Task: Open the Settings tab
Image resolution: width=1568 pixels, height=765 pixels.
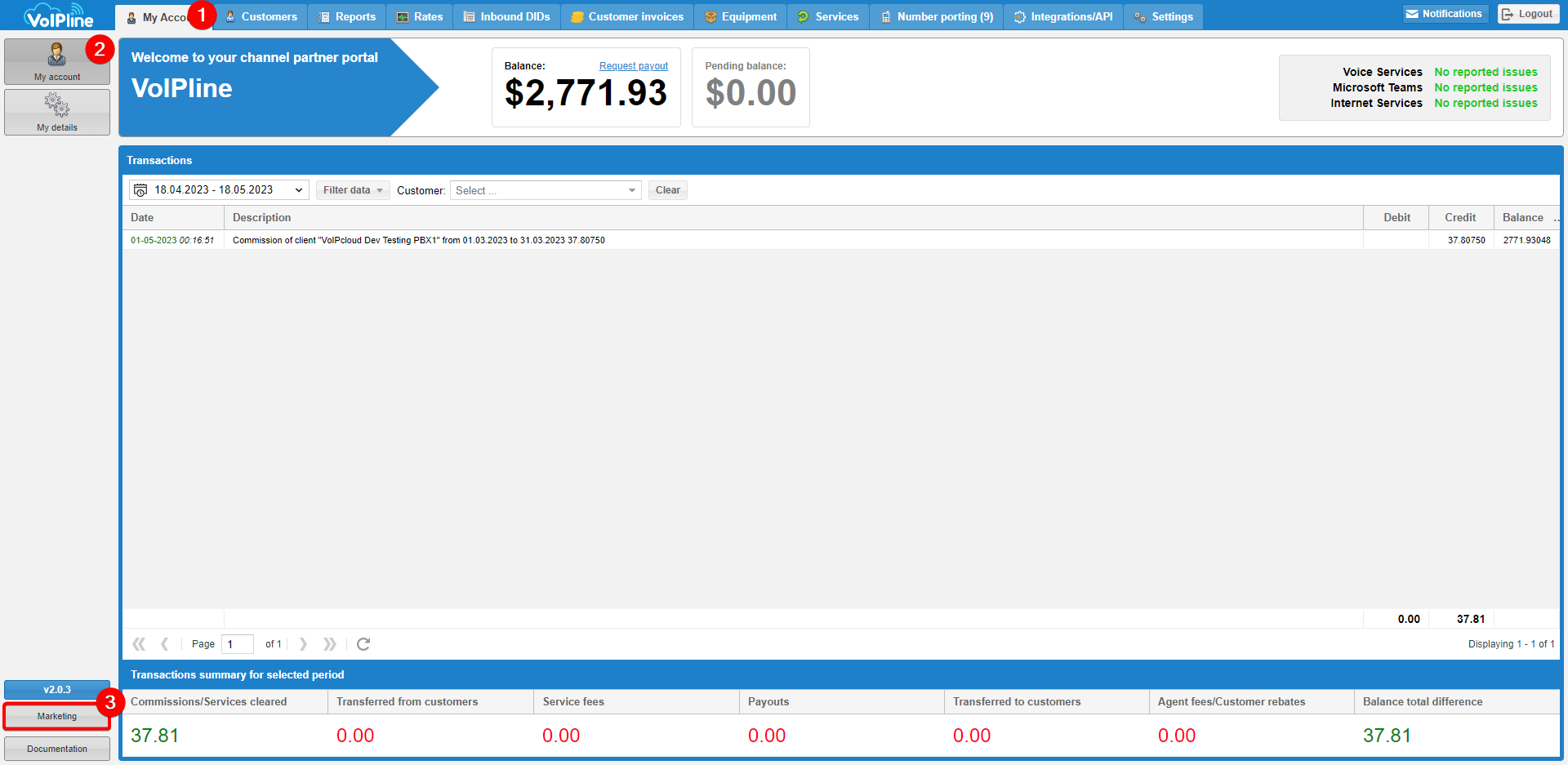Action: point(1163,16)
